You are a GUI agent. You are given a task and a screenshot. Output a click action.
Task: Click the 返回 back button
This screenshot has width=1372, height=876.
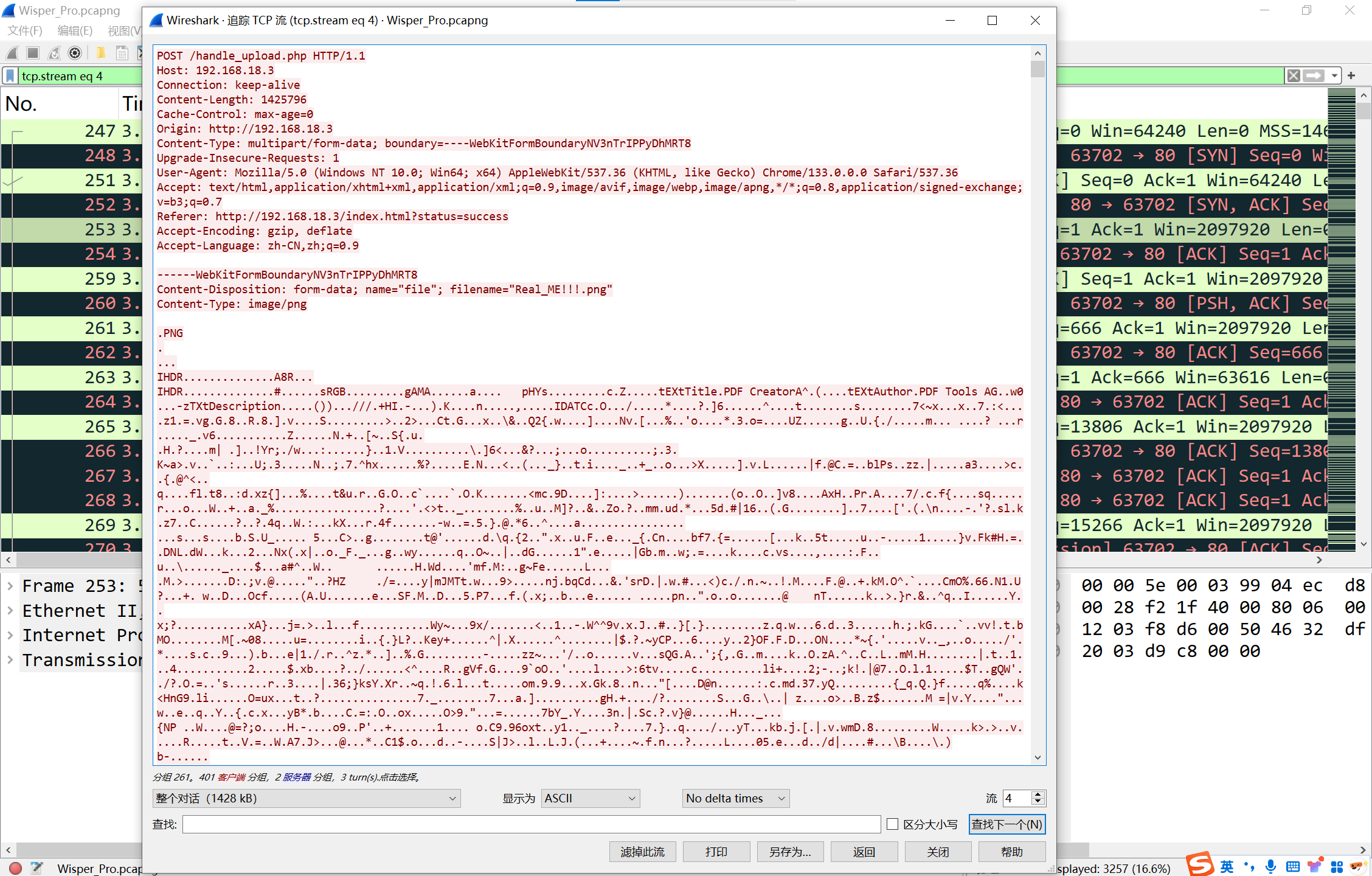(864, 852)
